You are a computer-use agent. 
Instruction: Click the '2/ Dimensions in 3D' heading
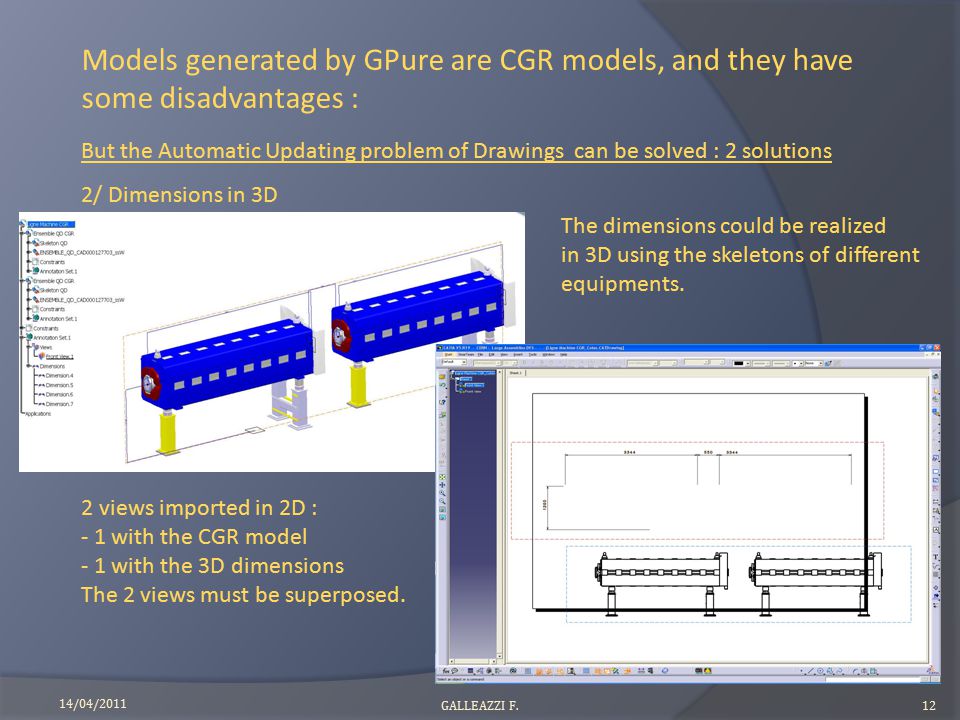coord(179,195)
